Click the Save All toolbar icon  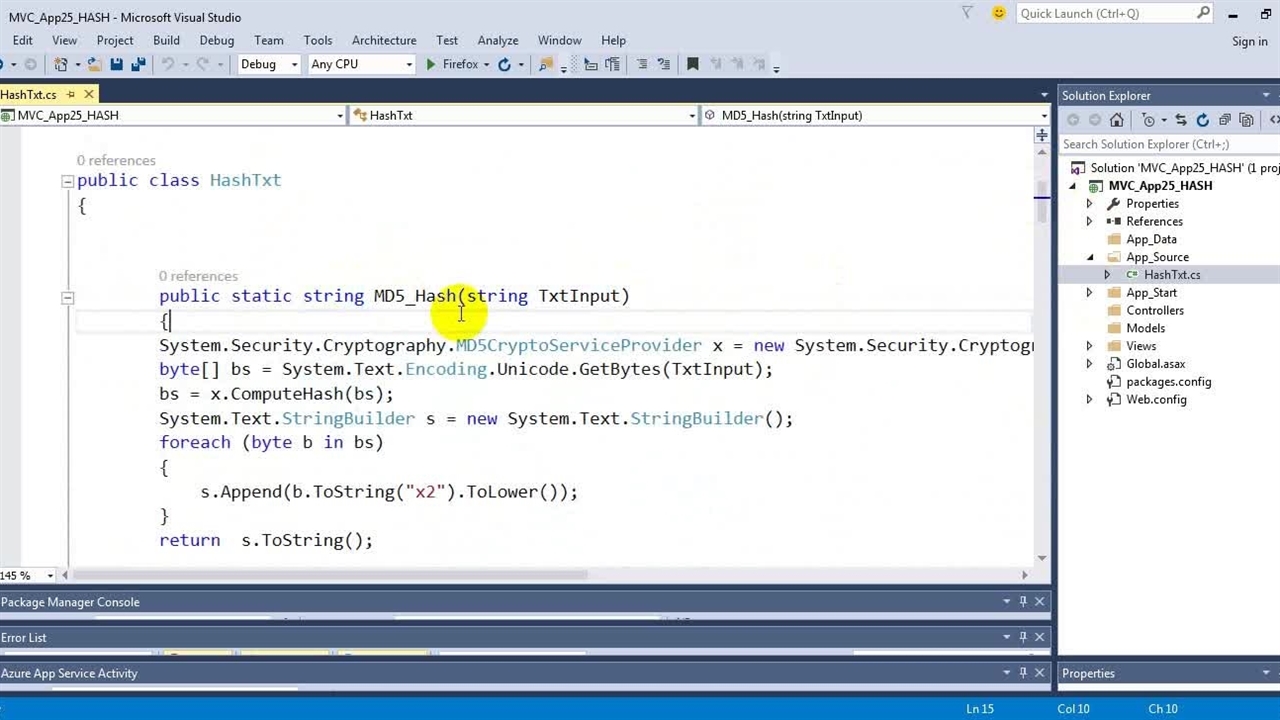pos(138,64)
